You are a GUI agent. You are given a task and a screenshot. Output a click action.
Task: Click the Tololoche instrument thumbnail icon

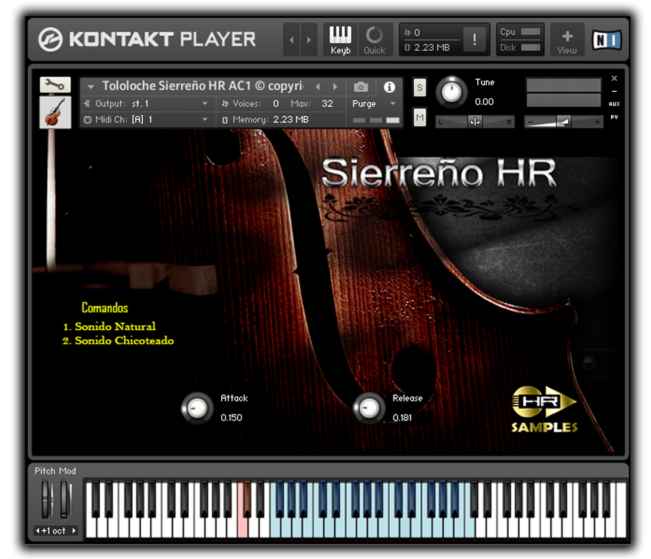tap(55, 112)
